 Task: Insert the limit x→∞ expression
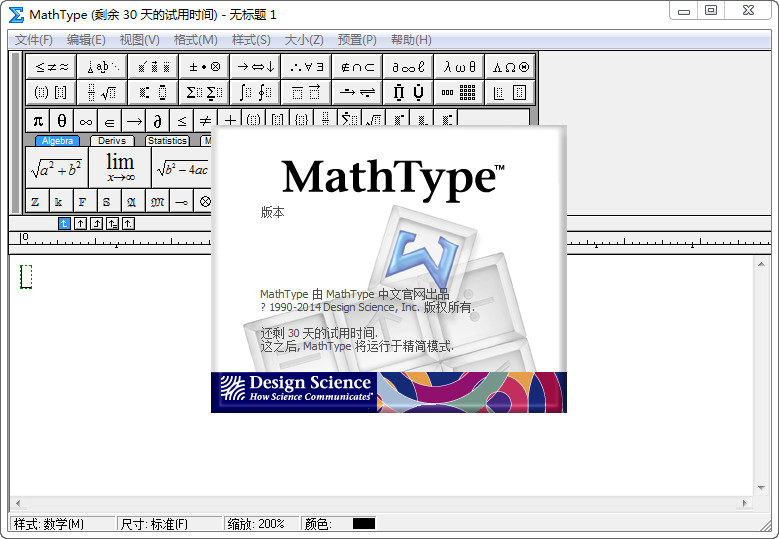(120, 167)
